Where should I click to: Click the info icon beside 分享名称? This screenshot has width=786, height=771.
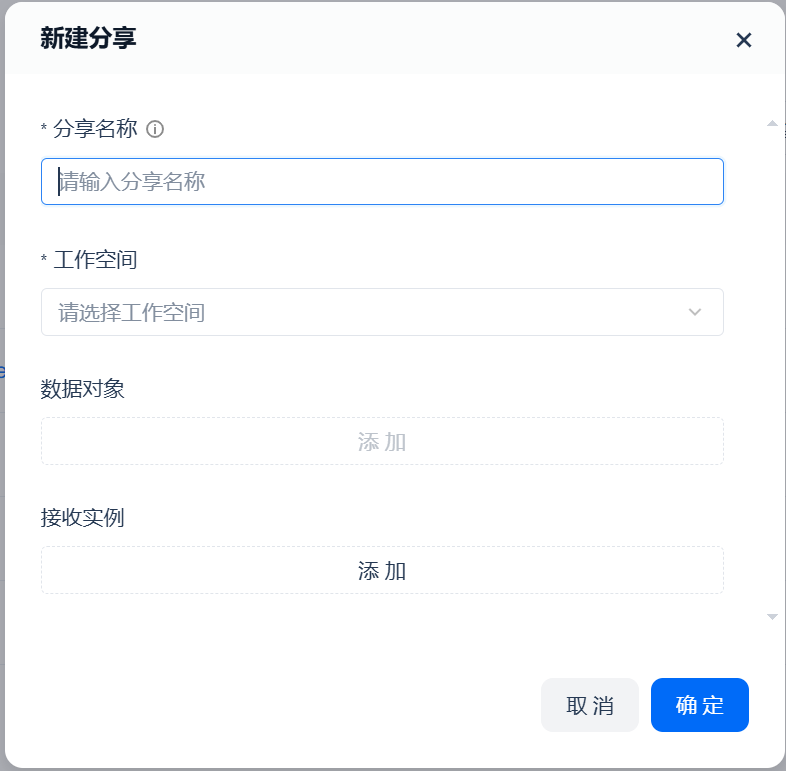click(x=155, y=129)
